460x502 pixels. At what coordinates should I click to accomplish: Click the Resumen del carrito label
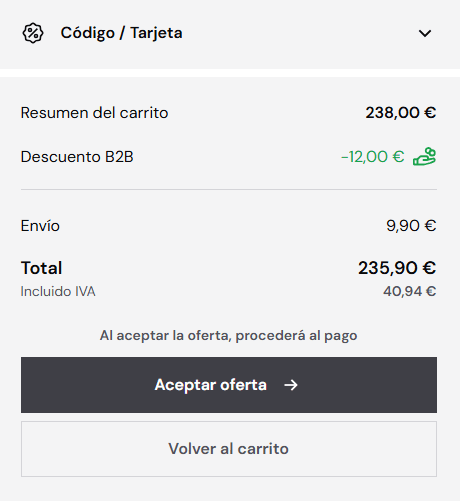point(94,113)
